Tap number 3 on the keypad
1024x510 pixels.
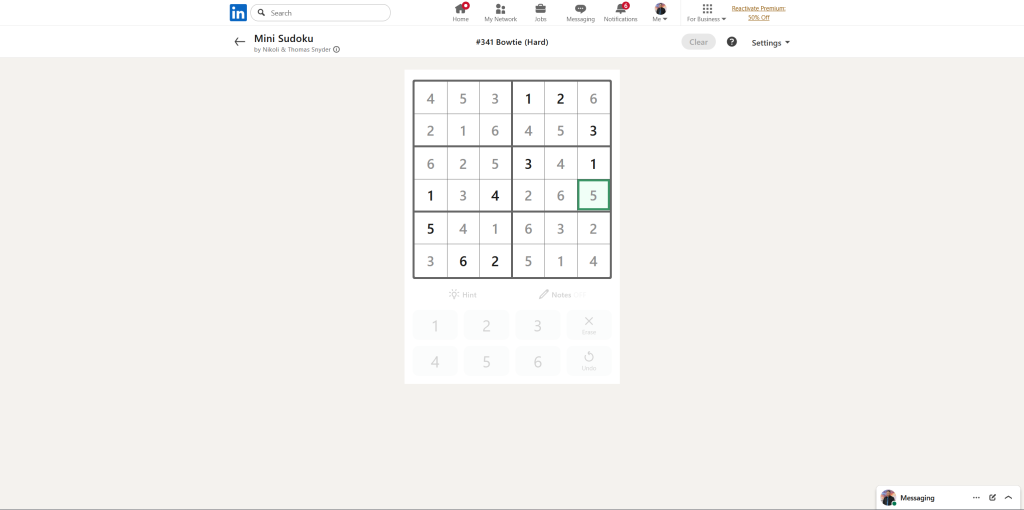click(x=537, y=325)
